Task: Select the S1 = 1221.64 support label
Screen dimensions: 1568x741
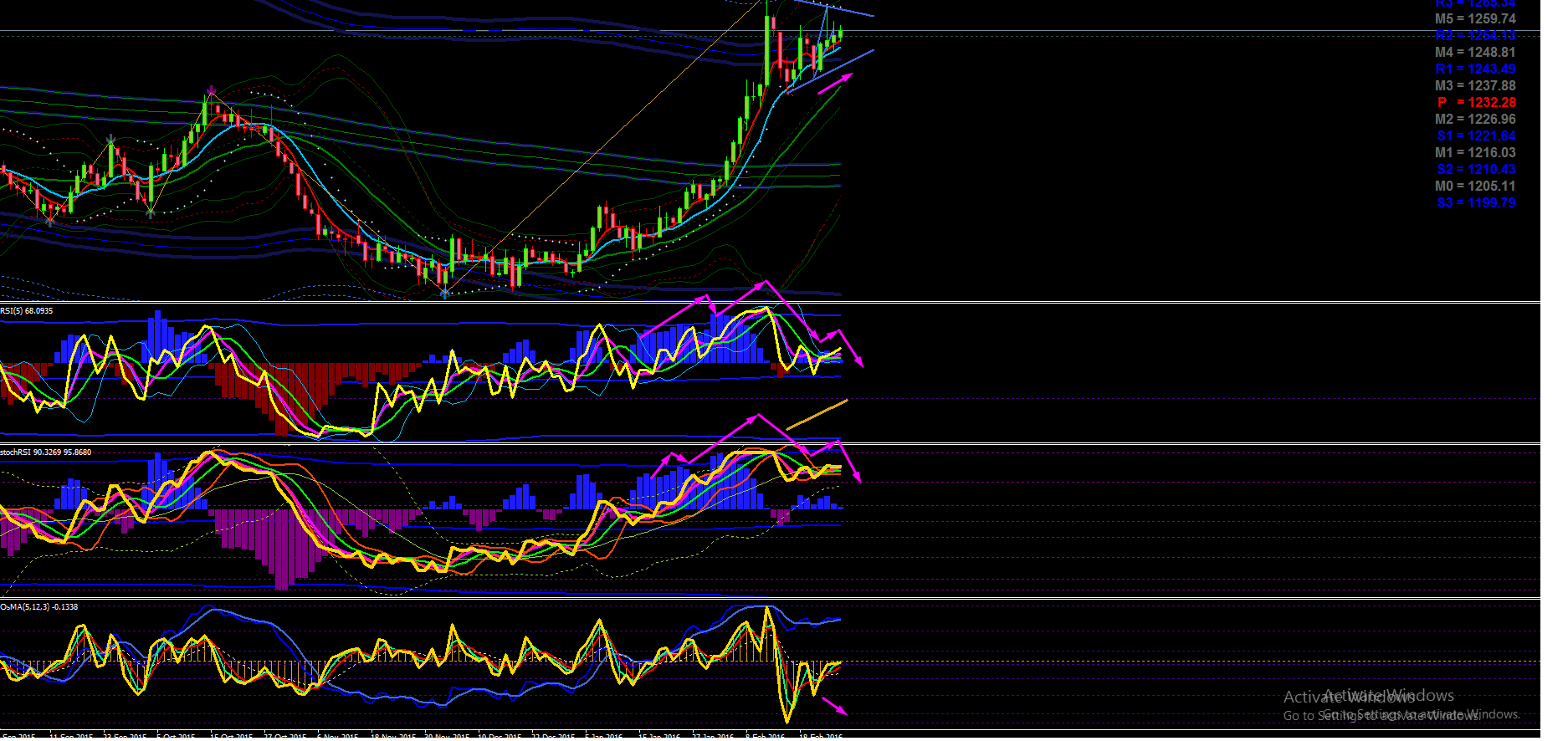Action: 1476,135
